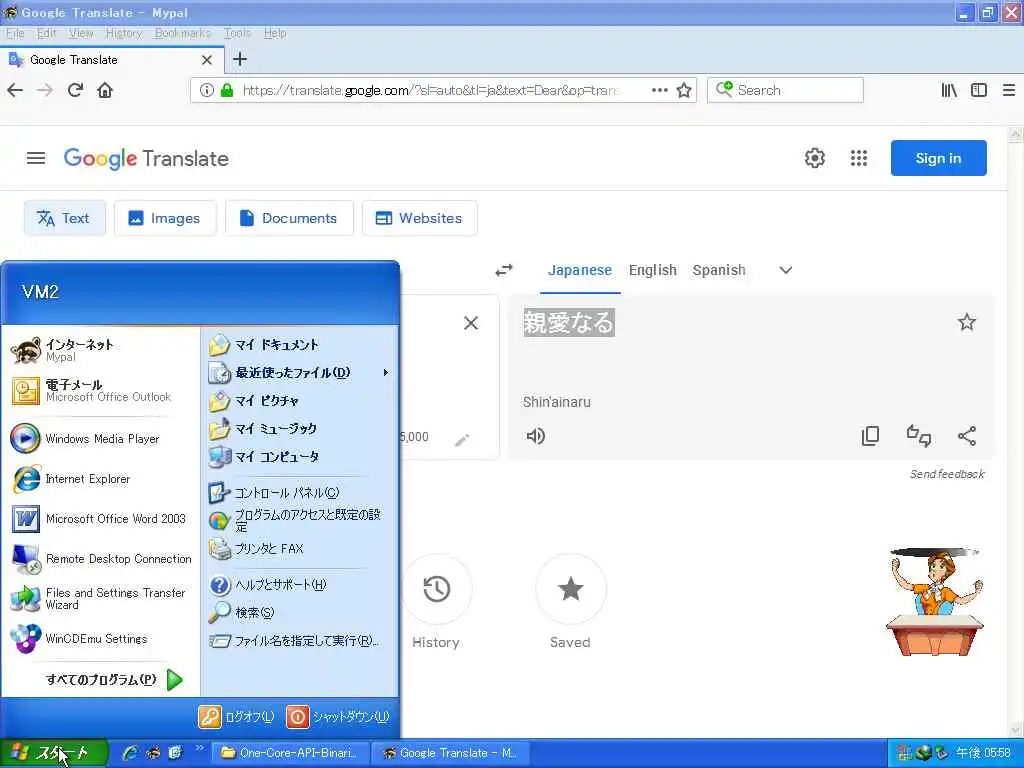Reload the current page
The width and height of the screenshot is (1024, 768).
tap(75, 90)
